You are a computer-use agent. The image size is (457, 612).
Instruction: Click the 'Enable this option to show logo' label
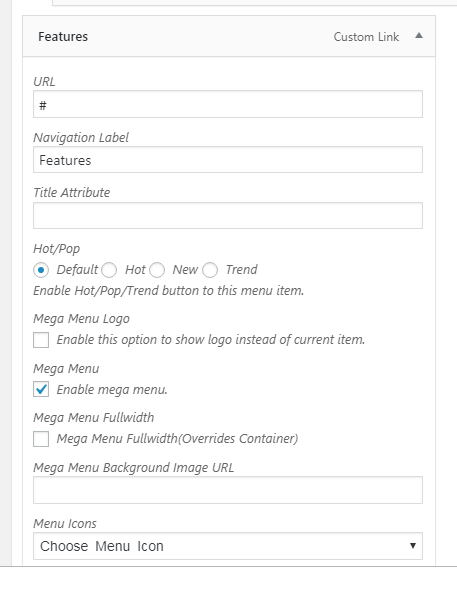[211, 340]
